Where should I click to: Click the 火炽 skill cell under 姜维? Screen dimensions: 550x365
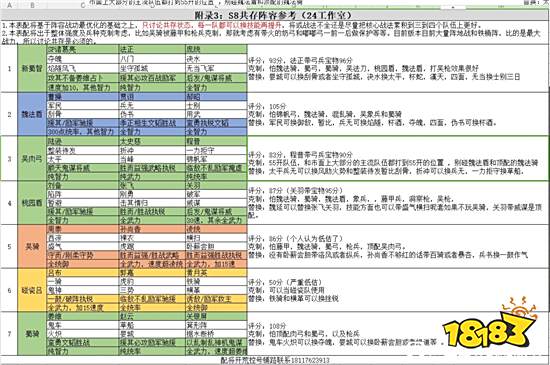(x=82, y=334)
